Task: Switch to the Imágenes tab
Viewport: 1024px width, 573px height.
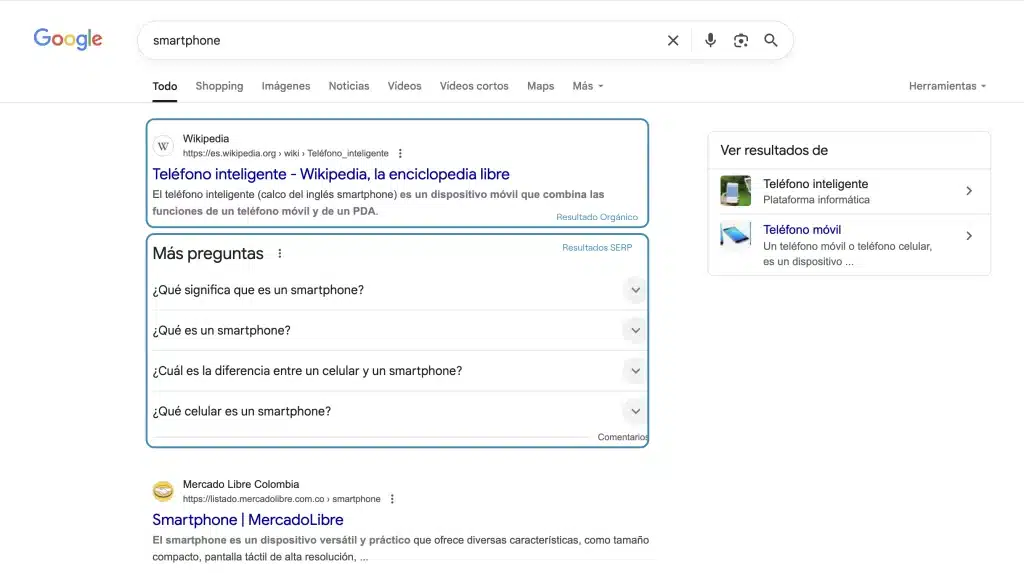Action: coord(286,86)
